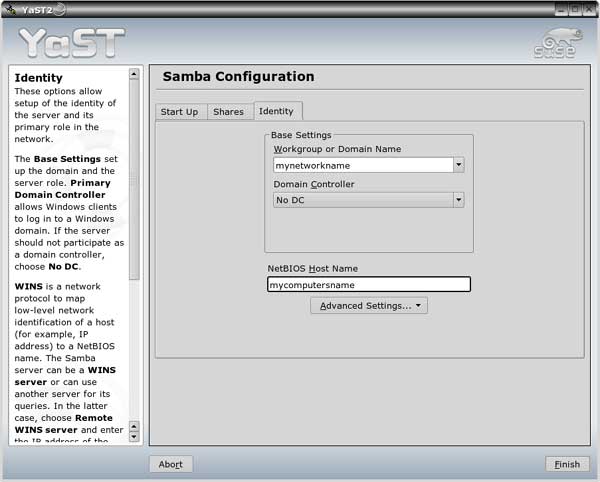Click the Identity help heading
600x482 pixels.
tap(38, 78)
